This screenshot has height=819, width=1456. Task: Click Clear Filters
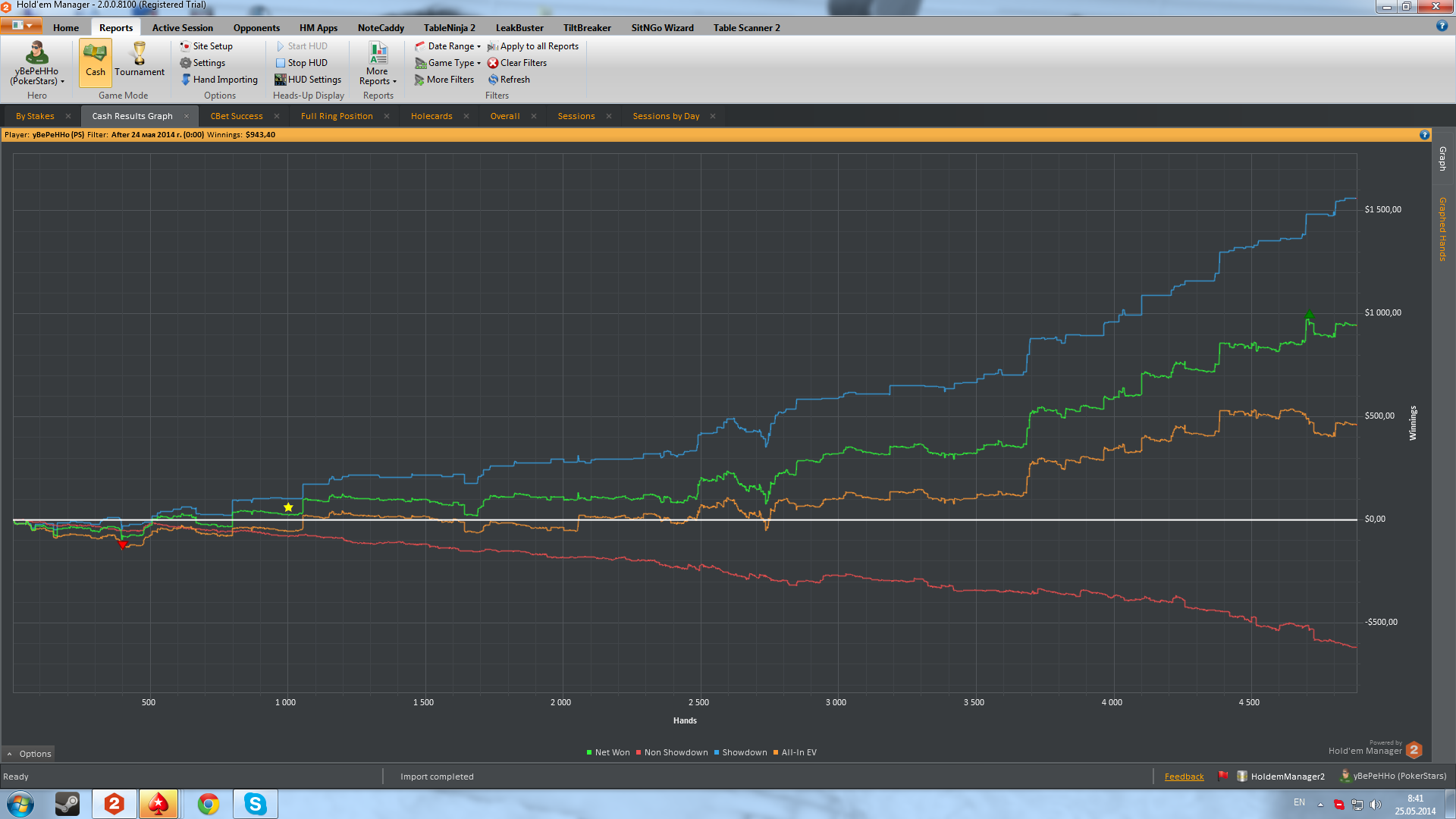click(x=517, y=63)
